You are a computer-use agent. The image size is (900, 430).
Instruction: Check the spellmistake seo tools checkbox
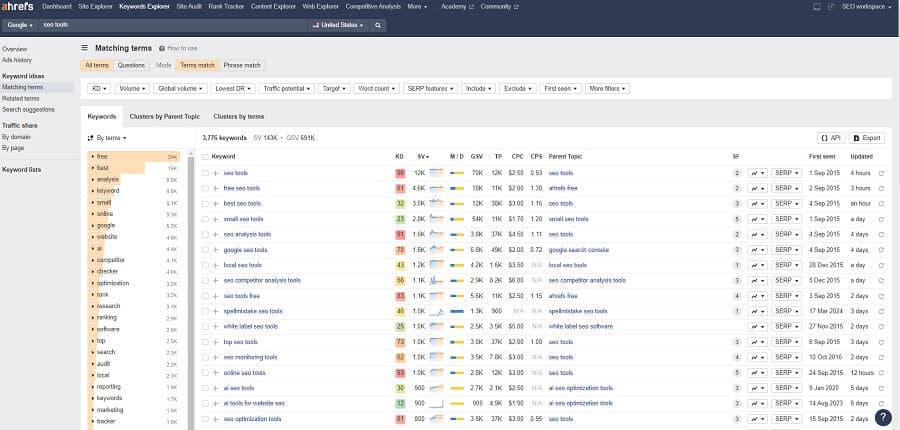pyautogui.click(x=205, y=311)
